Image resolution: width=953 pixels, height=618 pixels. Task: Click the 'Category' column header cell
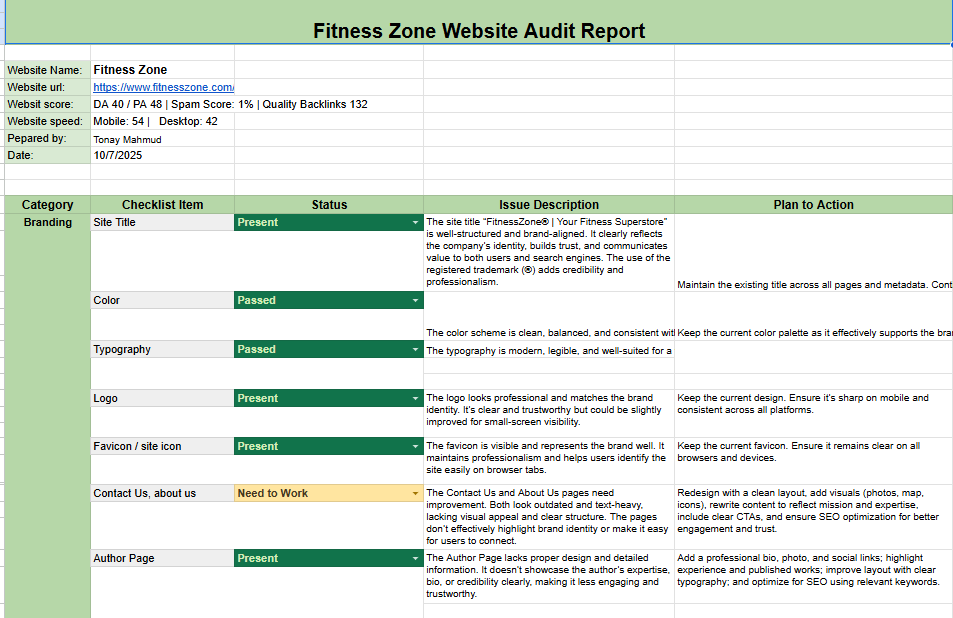coord(47,205)
